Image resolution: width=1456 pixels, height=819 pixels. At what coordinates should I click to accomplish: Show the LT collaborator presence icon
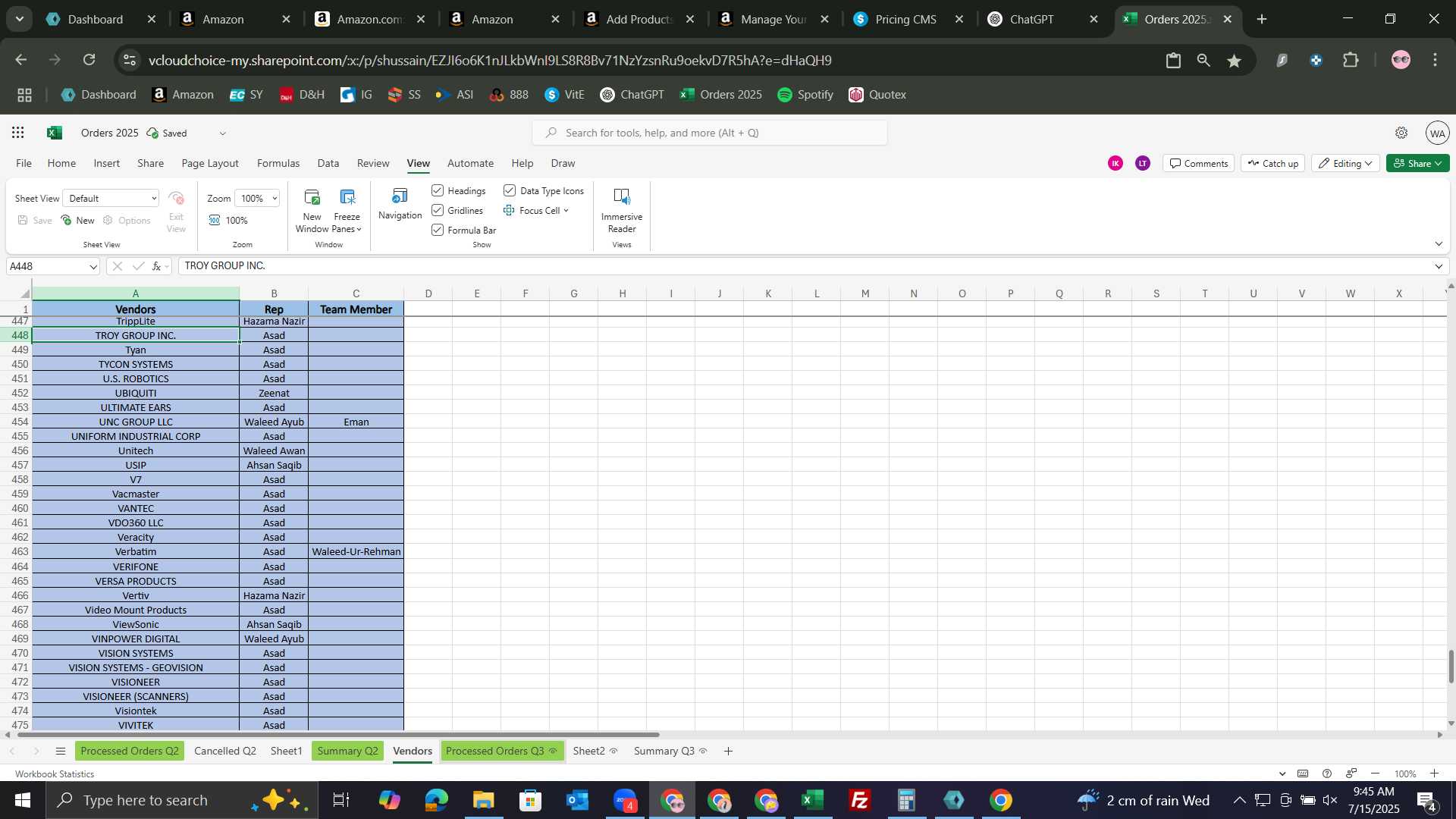pyautogui.click(x=1142, y=163)
